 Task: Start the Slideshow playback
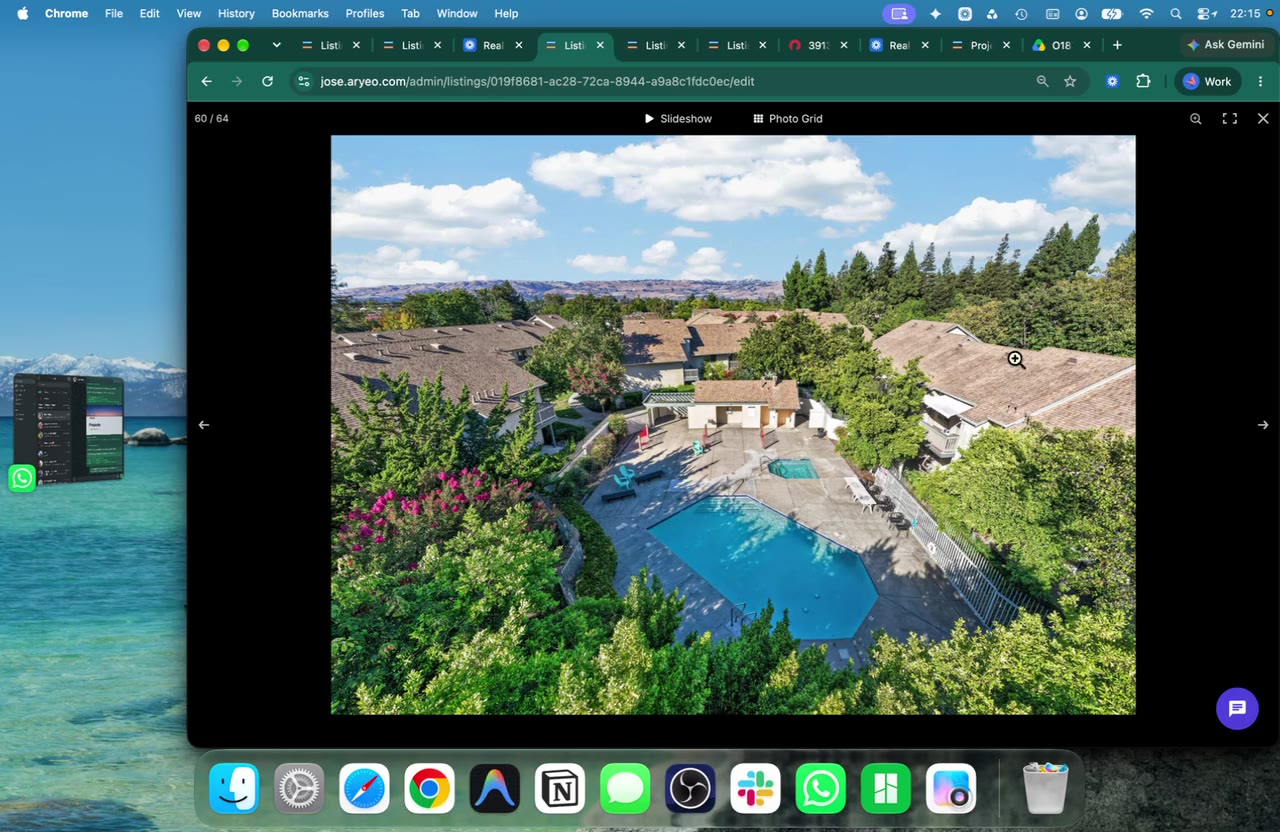coord(678,118)
